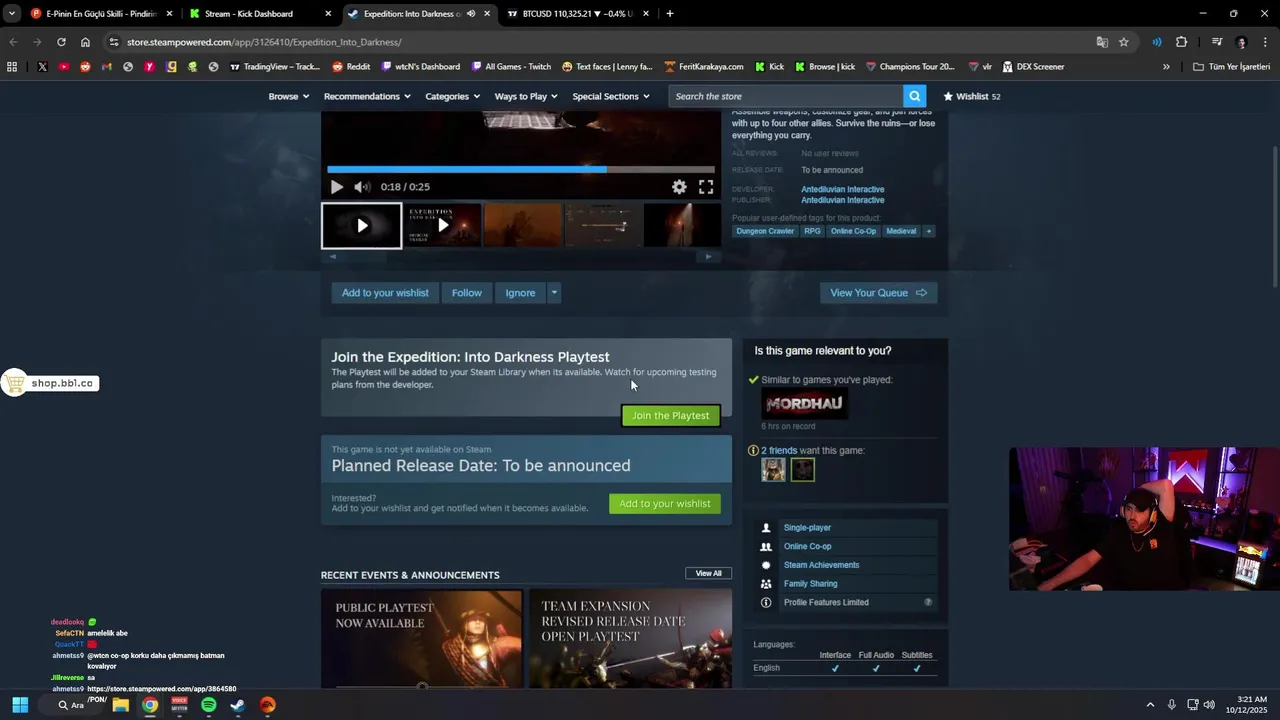Expand the Recommendations menu
The height and width of the screenshot is (720, 1280).
(x=367, y=96)
